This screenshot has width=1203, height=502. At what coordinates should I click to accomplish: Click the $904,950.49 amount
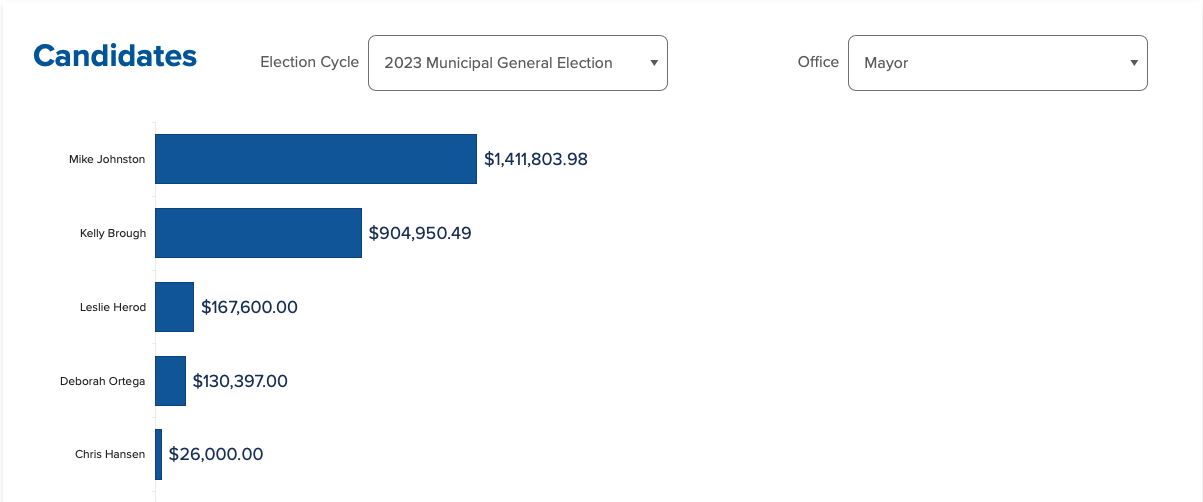click(x=420, y=233)
